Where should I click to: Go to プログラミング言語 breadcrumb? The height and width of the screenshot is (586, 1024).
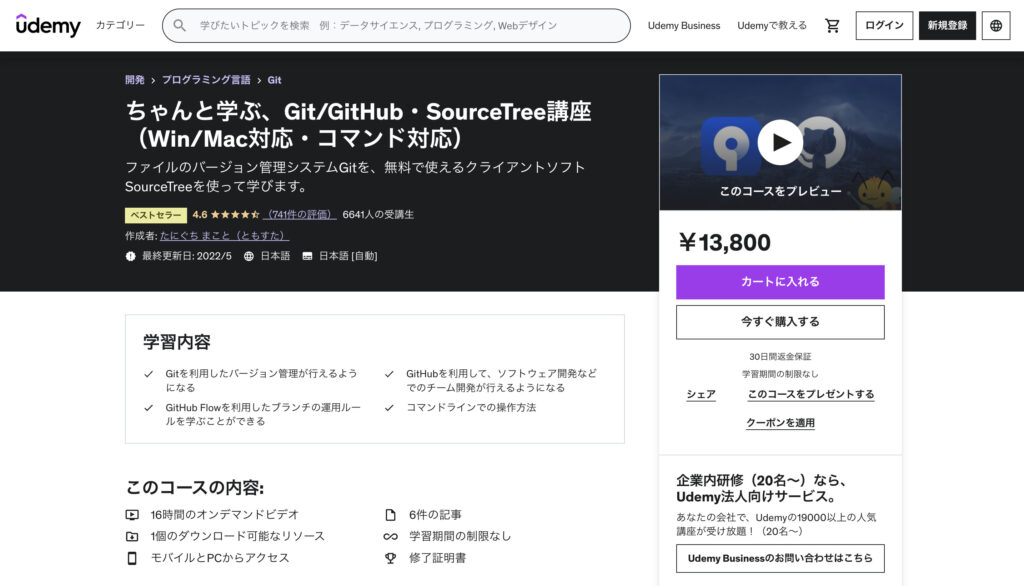[x=206, y=80]
